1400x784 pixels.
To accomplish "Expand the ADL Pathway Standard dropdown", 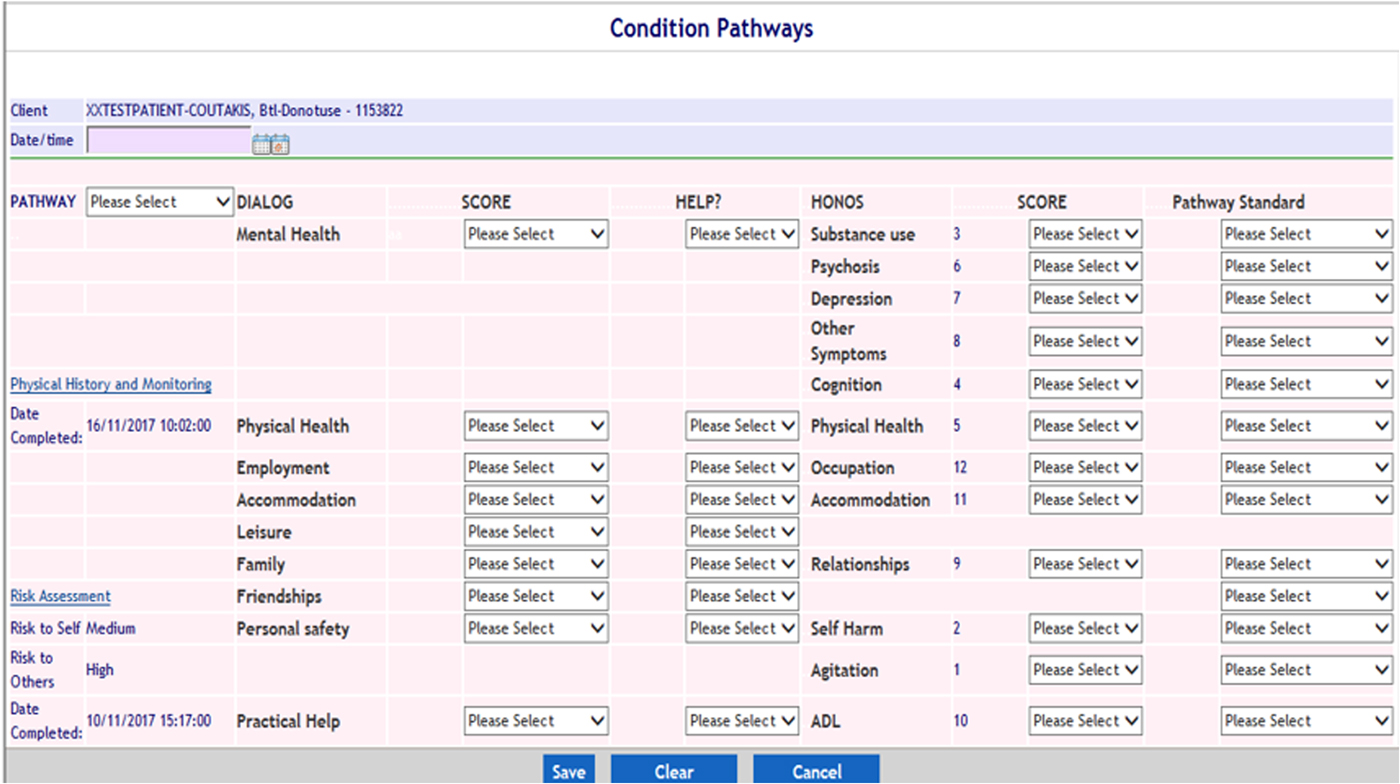I will click(1306, 721).
